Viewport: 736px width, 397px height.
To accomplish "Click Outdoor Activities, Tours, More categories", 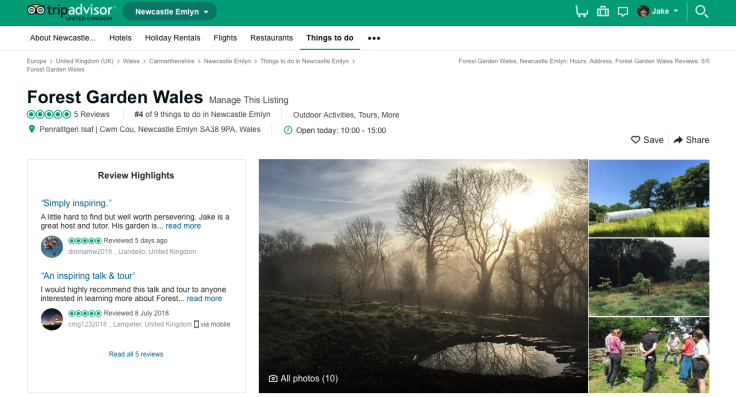I will [346, 115].
